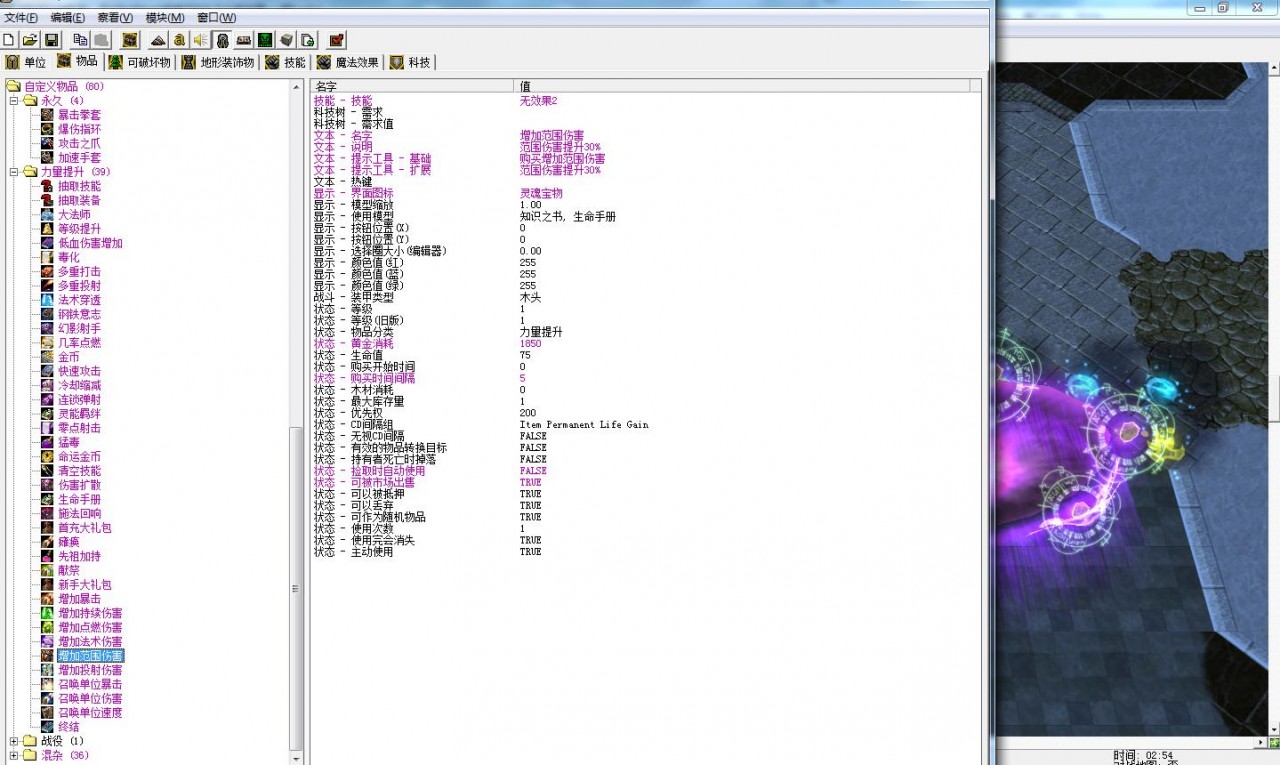Expand the 战役 (1) folder
This screenshot has height=765, width=1280.
[x=14, y=741]
